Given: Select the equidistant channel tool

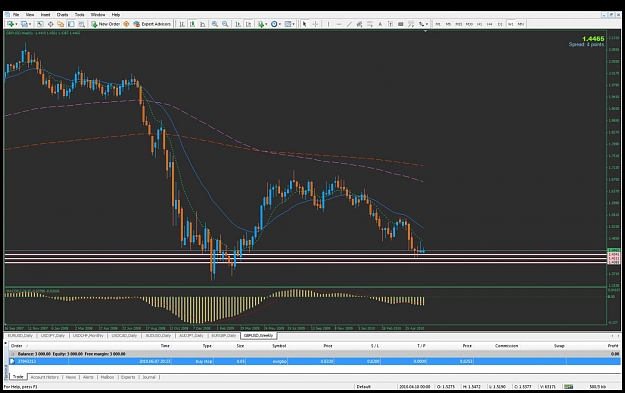Looking at the screenshot, I should (359, 24).
